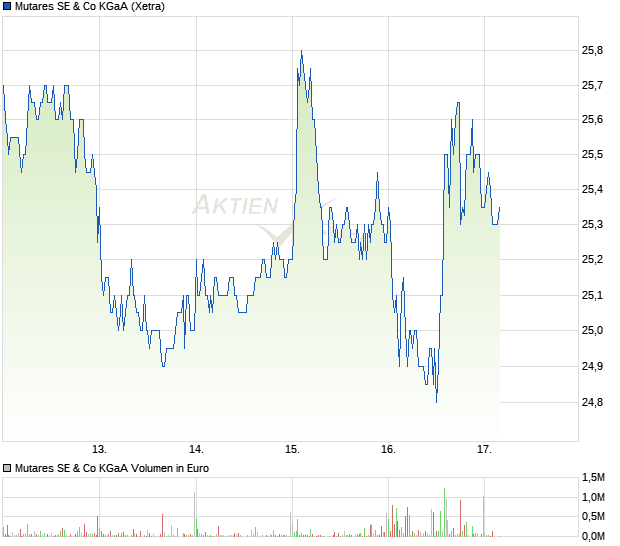Select the 13. date marker on x-axis
This screenshot has width=620, height=546.
pos(99,450)
